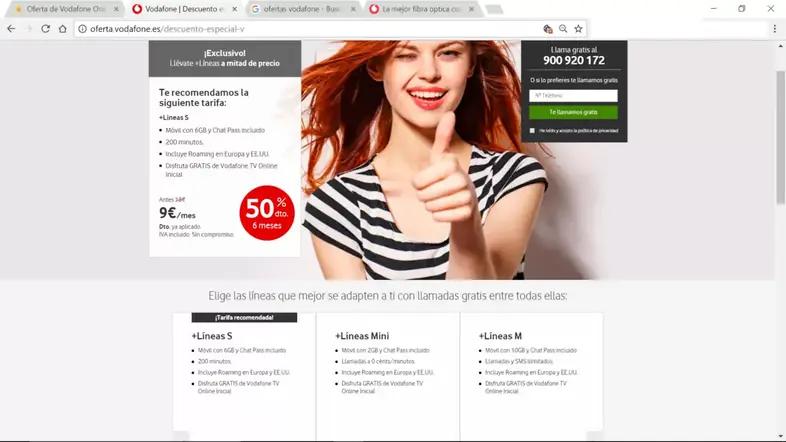Close the 'Vodafone | Descuento' tab

(234, 9)
